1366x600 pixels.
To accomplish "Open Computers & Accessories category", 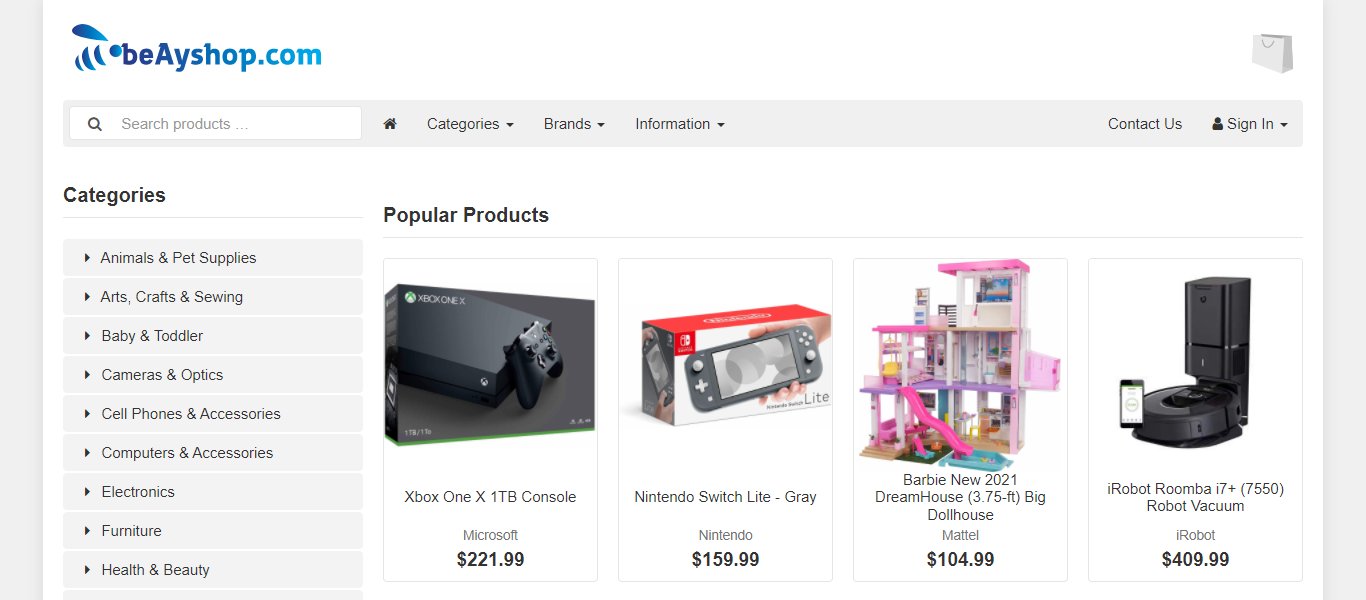I will pos(213,453).
